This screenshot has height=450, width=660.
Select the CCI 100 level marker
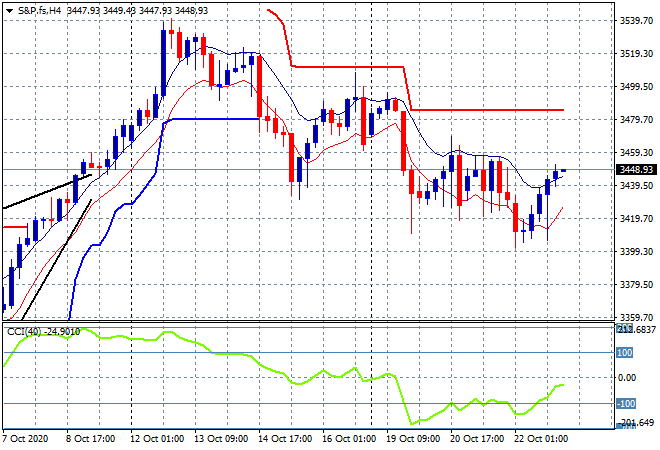tap(625, 353)
